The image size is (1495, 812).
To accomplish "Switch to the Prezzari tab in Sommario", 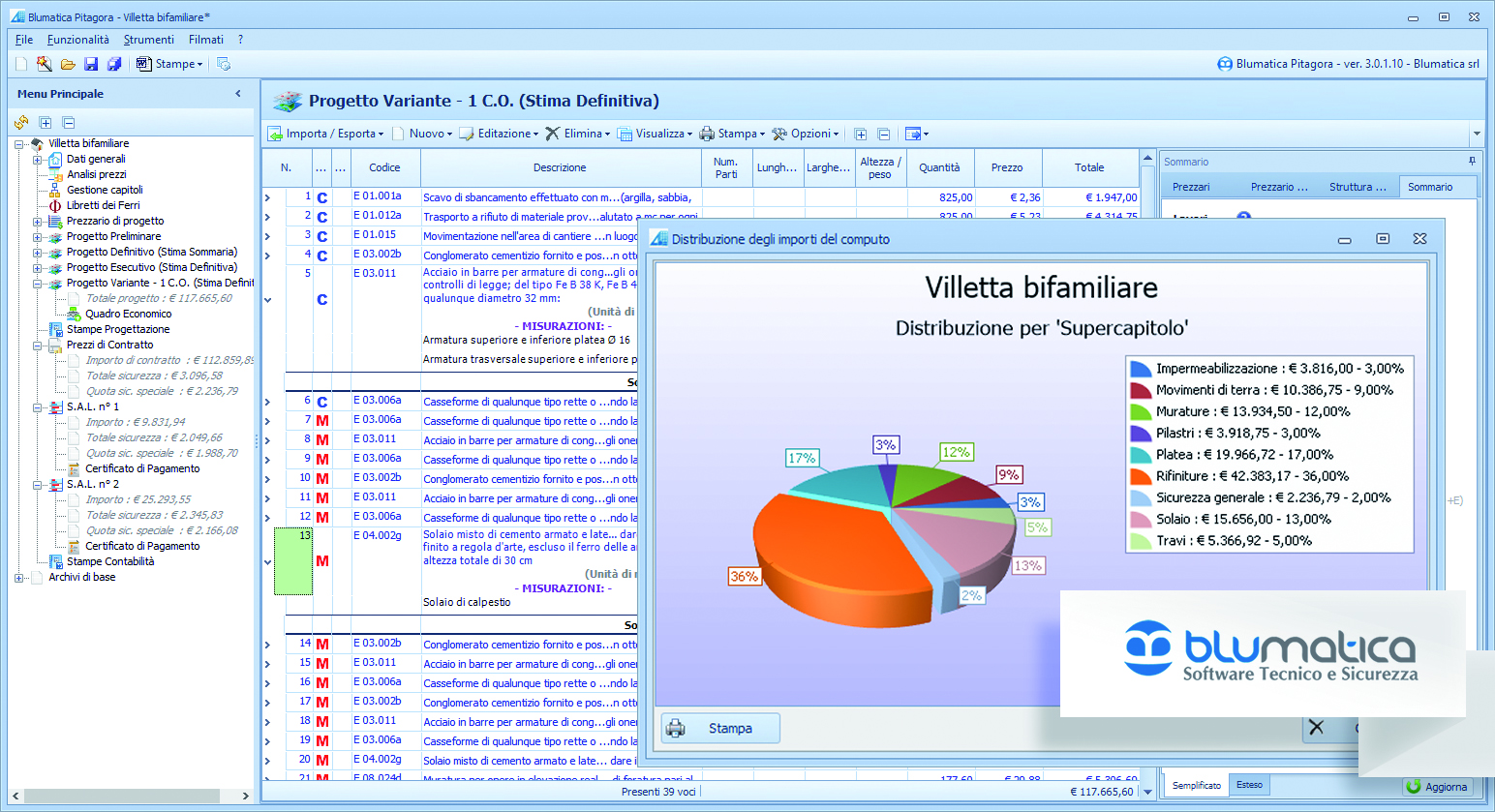I will click(x=1191, y=187).
